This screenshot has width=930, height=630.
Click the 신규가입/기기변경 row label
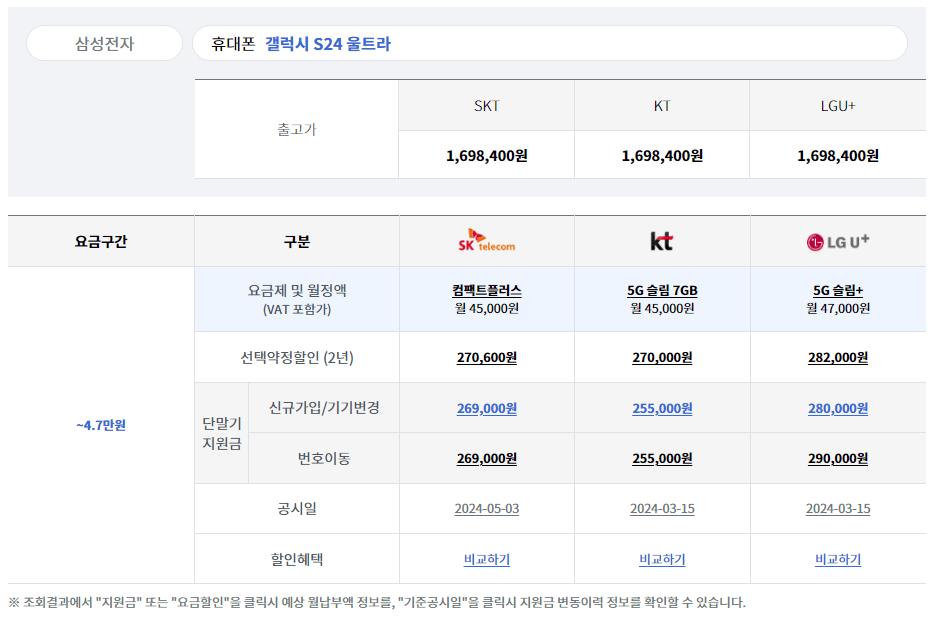[x=324, y=408]
